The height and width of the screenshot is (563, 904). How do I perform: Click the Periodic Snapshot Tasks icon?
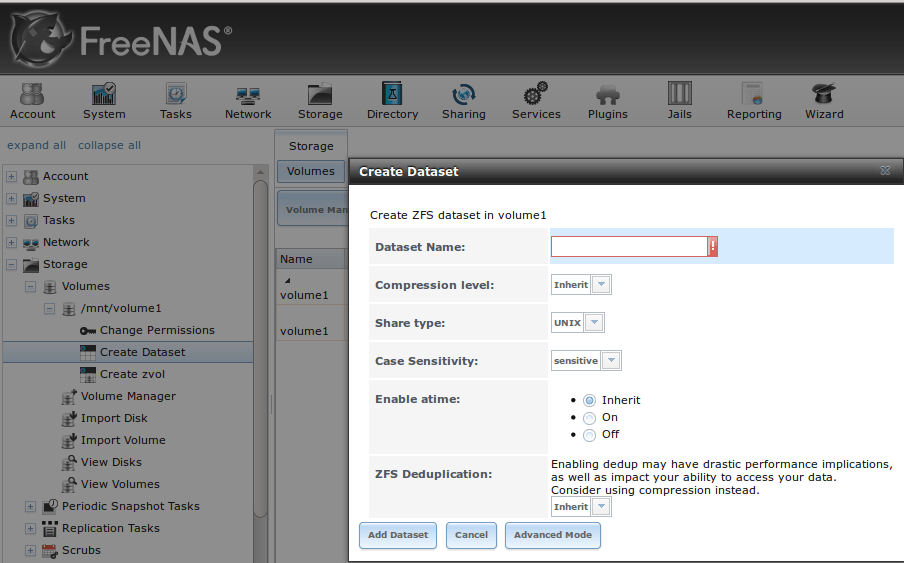tap(50, 507)
